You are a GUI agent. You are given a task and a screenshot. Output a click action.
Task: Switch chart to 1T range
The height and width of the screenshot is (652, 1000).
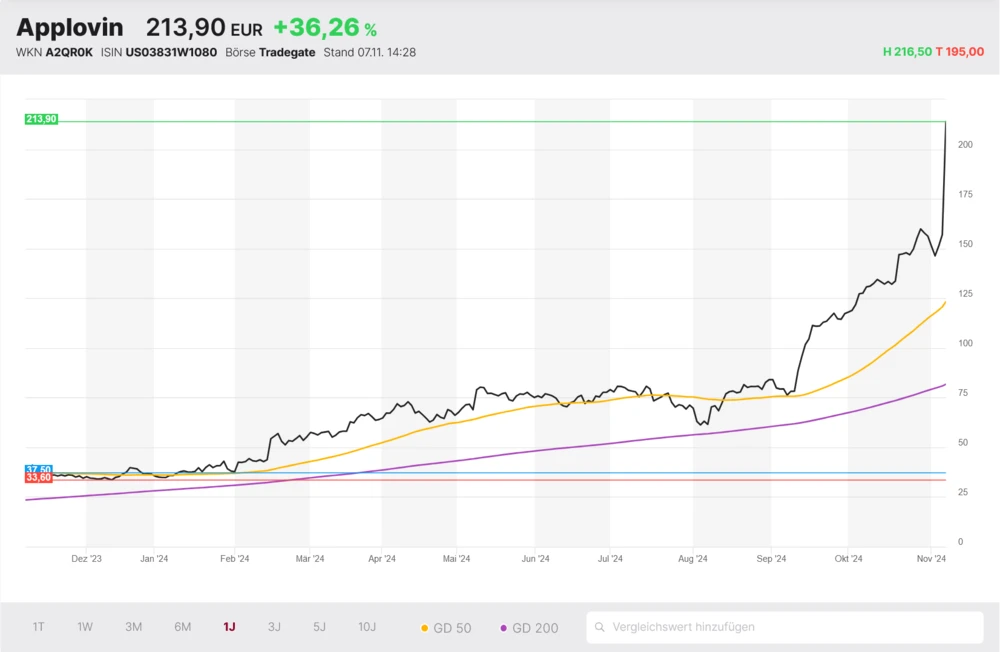38,627
